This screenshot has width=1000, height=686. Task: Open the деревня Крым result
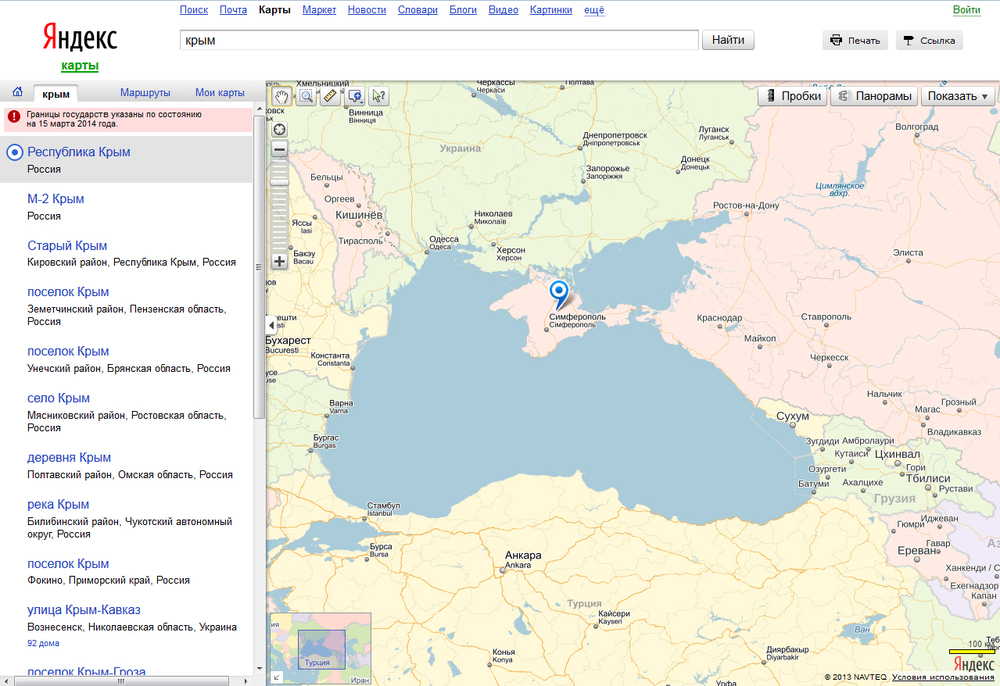[69, 458]
